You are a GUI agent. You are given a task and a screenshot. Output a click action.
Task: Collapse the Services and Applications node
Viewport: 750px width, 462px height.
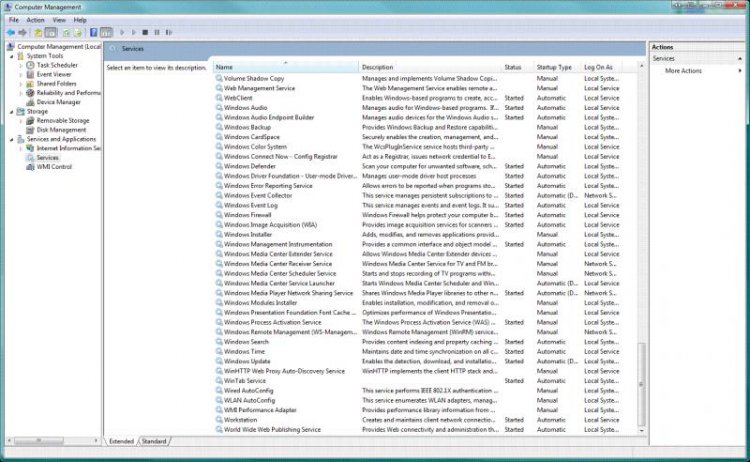[x=12, y=139]
